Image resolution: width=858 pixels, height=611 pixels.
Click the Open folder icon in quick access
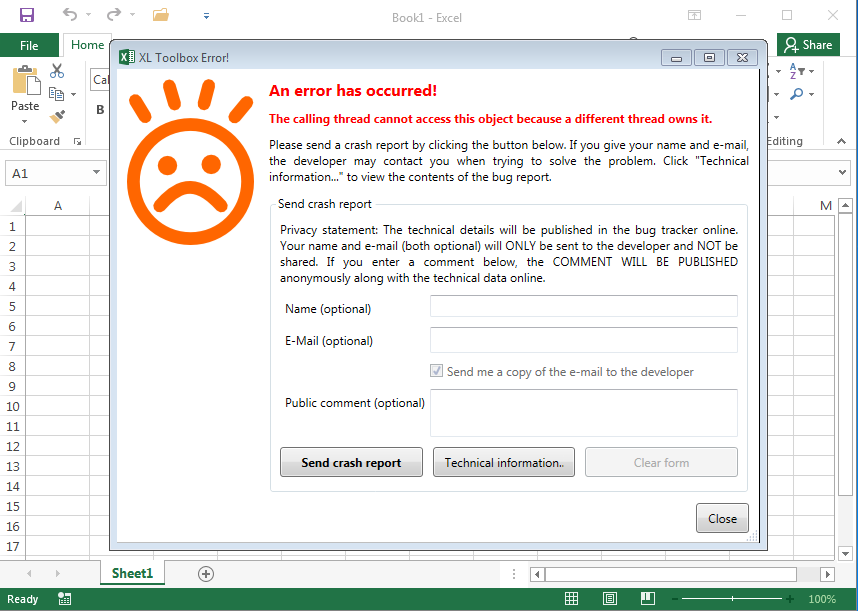coord(160,14)
